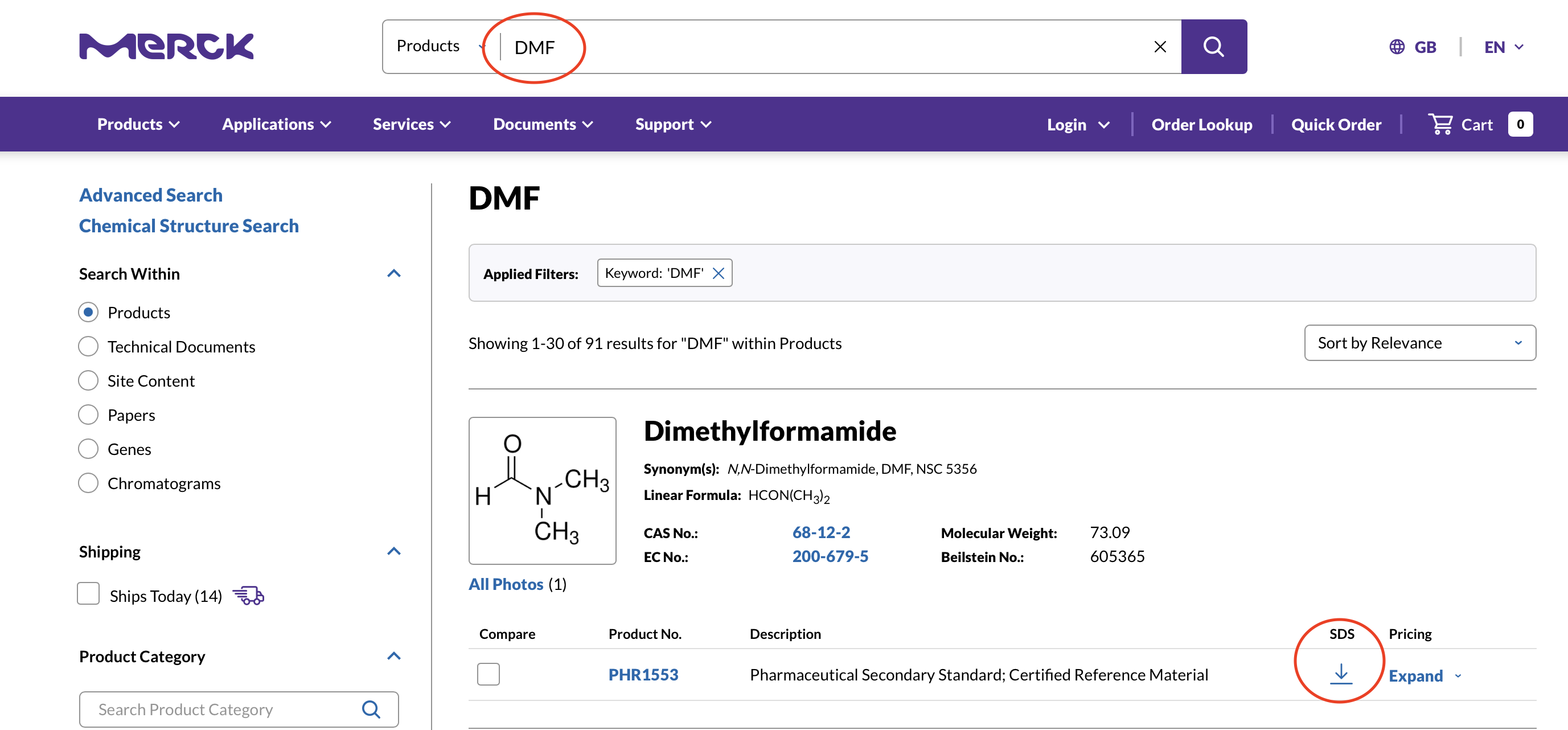Download the SDS for PHR1553
The width and height of the screenshot is (1568, 730).
(x=1340, y=674)
